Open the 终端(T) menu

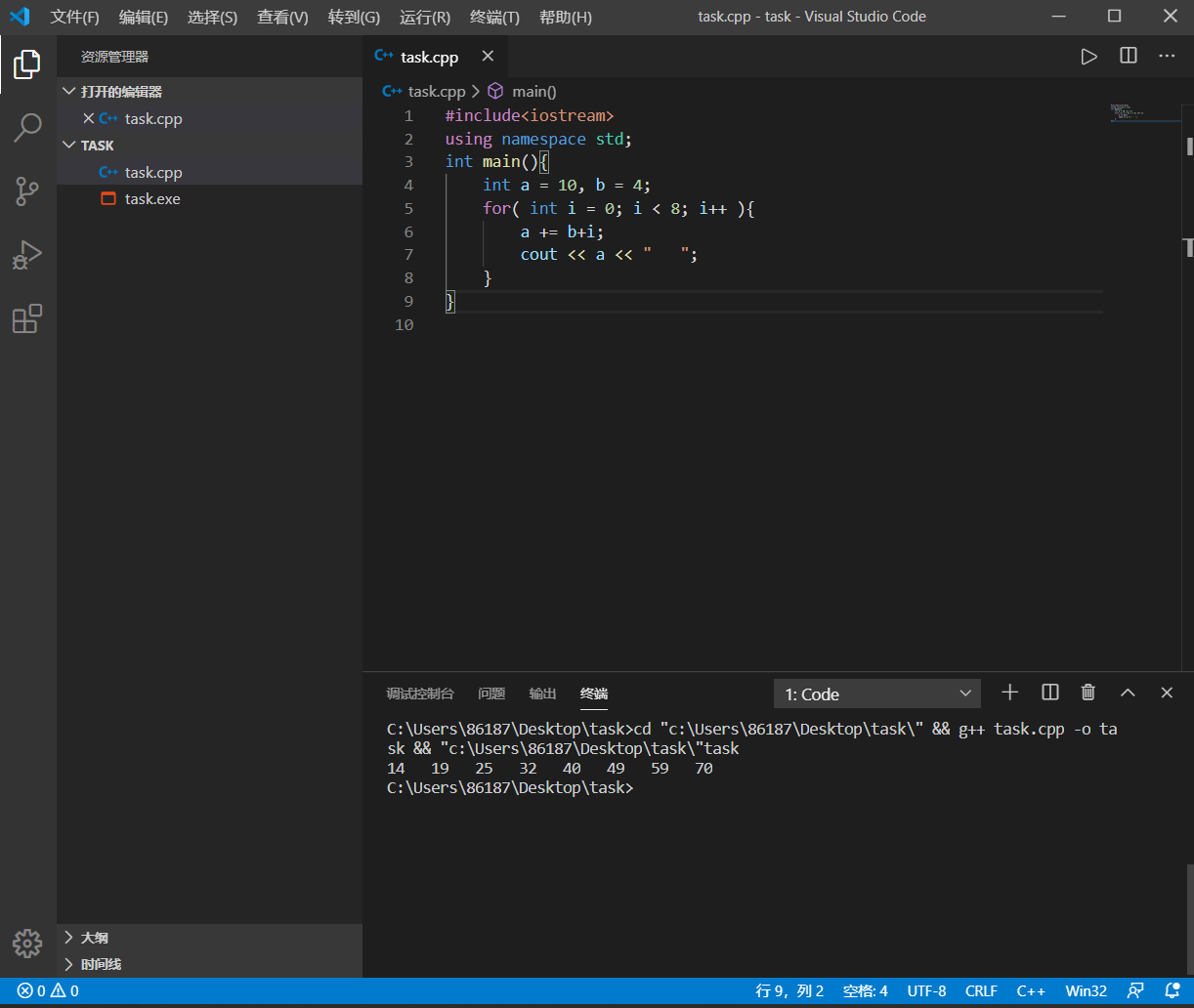point(494,18)
